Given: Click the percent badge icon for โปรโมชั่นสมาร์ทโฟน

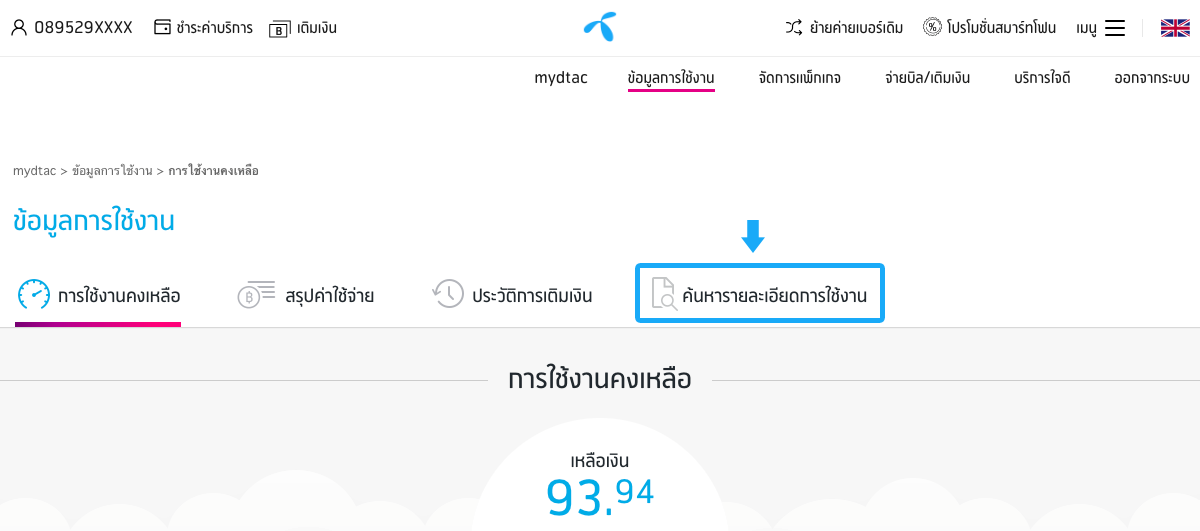Looking at the screenshot, I should pyautogui.click(x=932, y=27).
